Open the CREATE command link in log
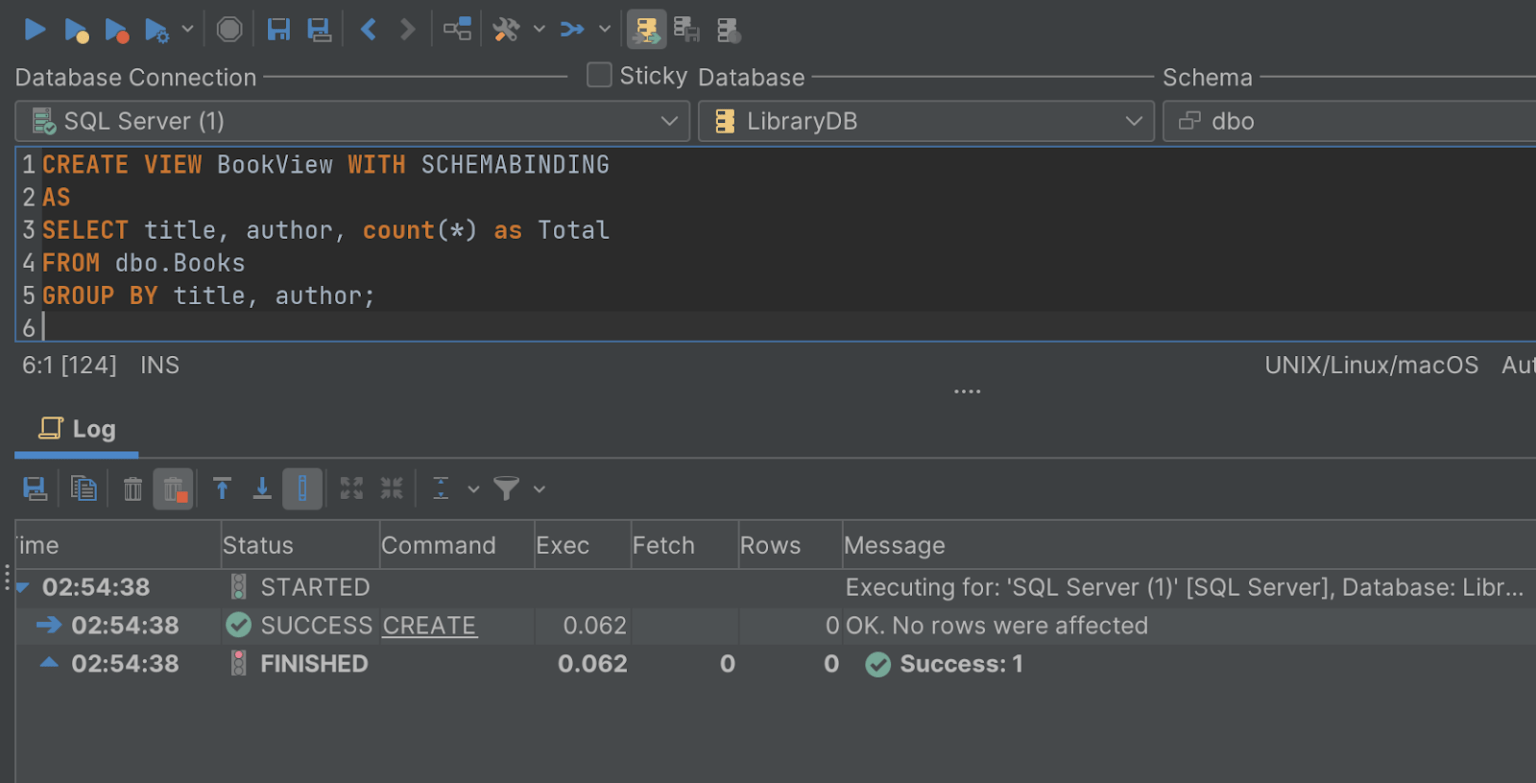Screen dimensions: 1536x783 (429, 625)
